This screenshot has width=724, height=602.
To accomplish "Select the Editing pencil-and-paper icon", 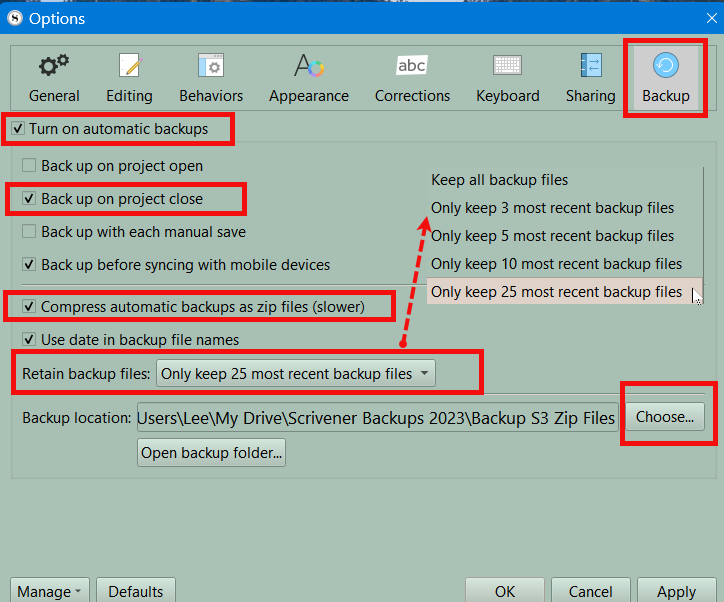I will [129, 66].
